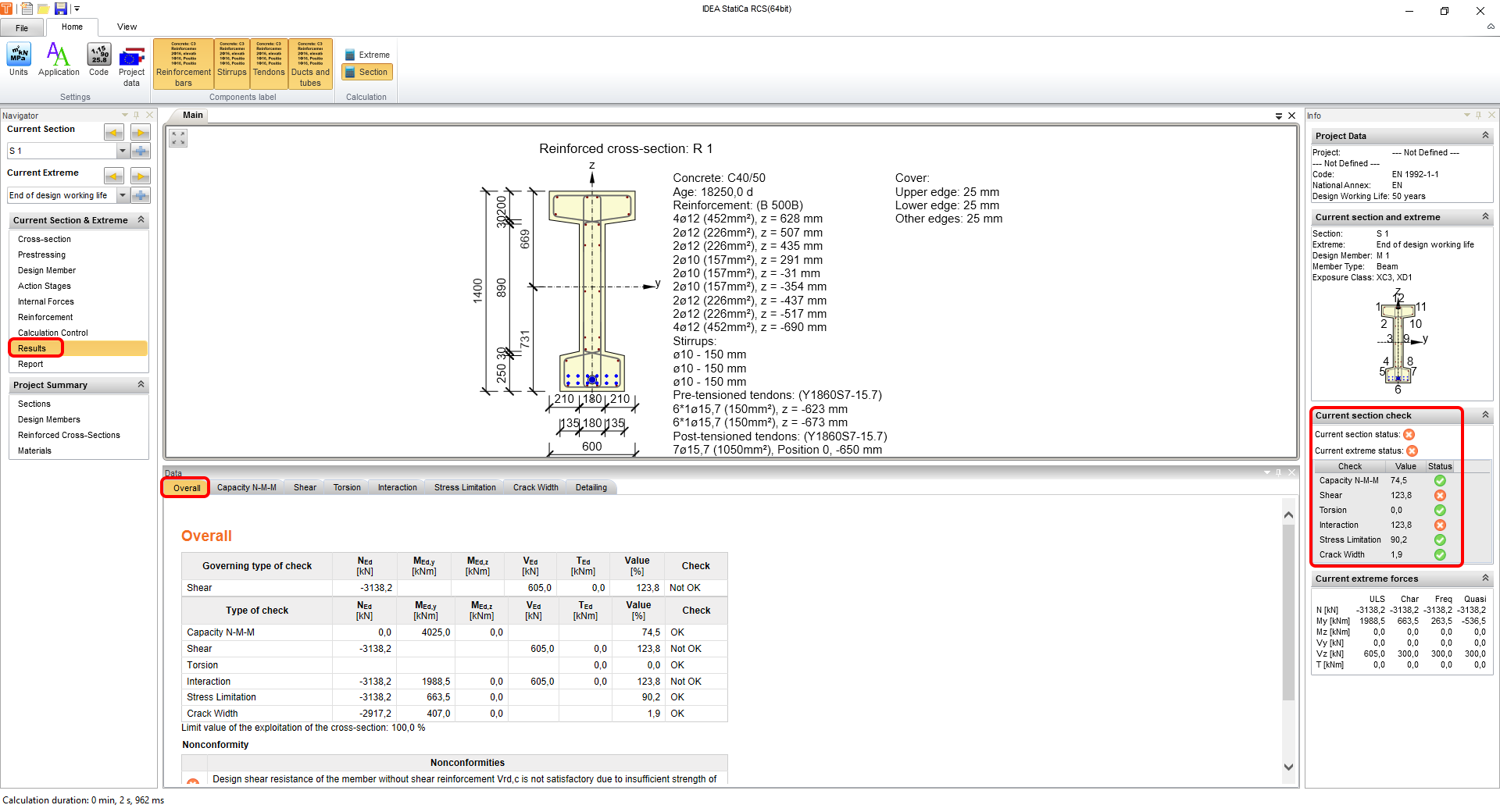Switch to the View ribbon tab

127,27
